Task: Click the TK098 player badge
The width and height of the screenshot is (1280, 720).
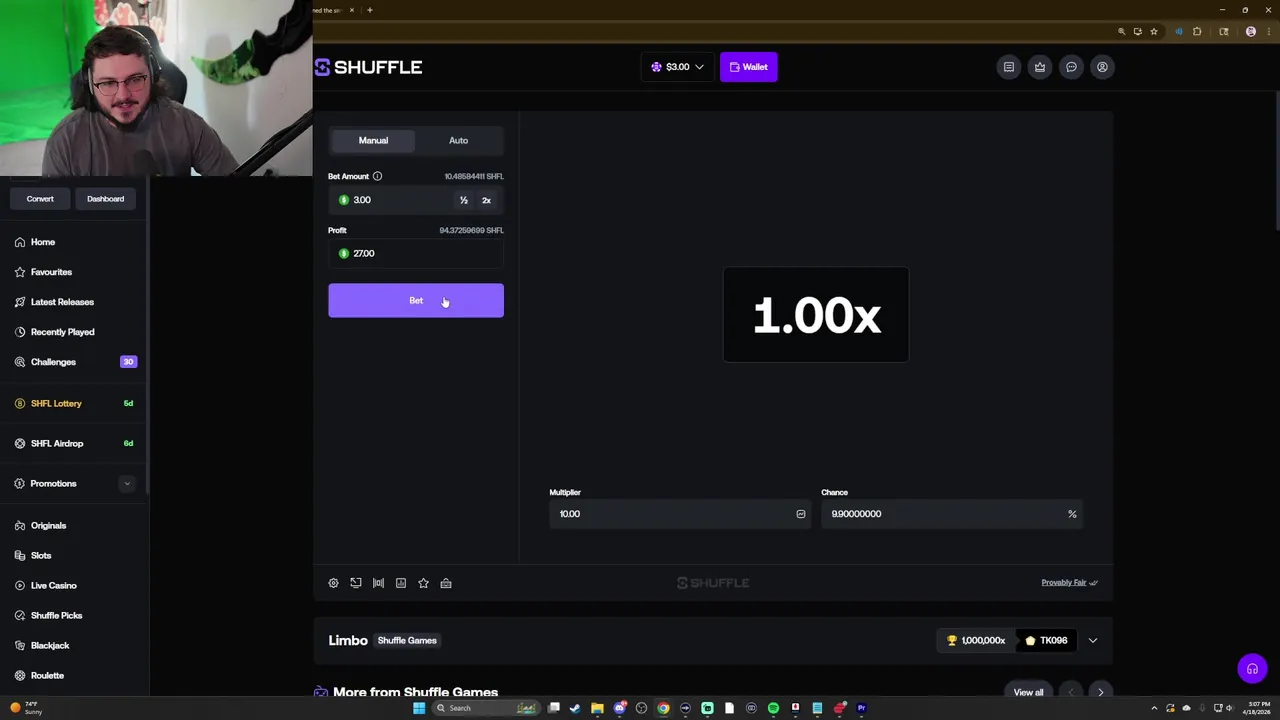Action: click(1046, 640)
